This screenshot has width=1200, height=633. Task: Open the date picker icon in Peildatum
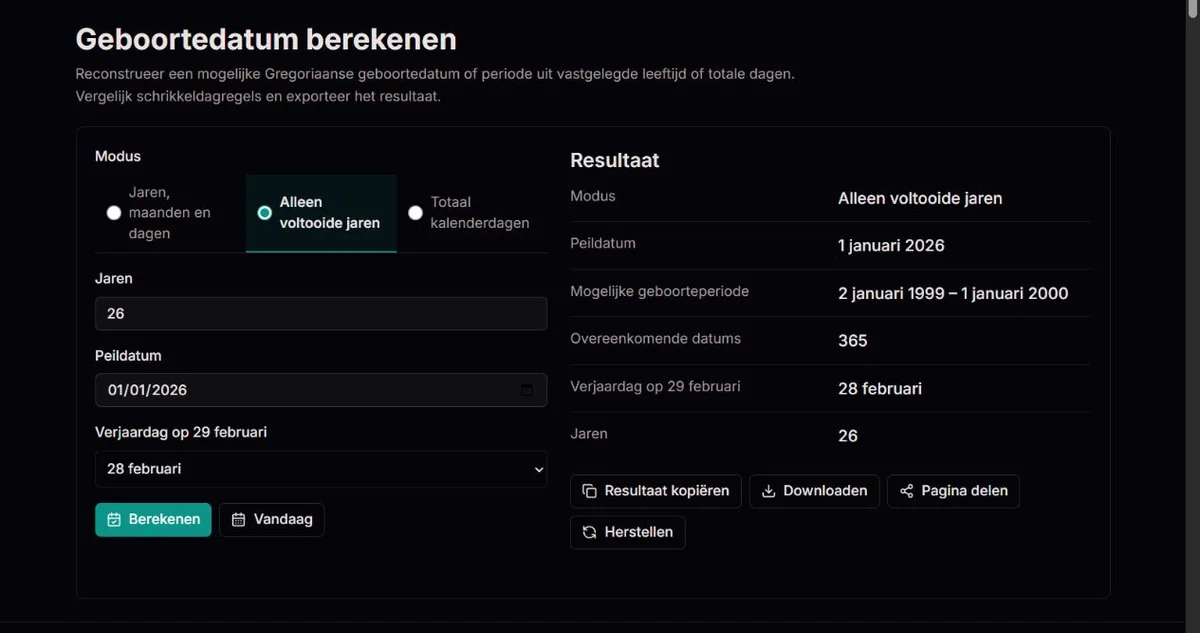(x=527, y=390)
